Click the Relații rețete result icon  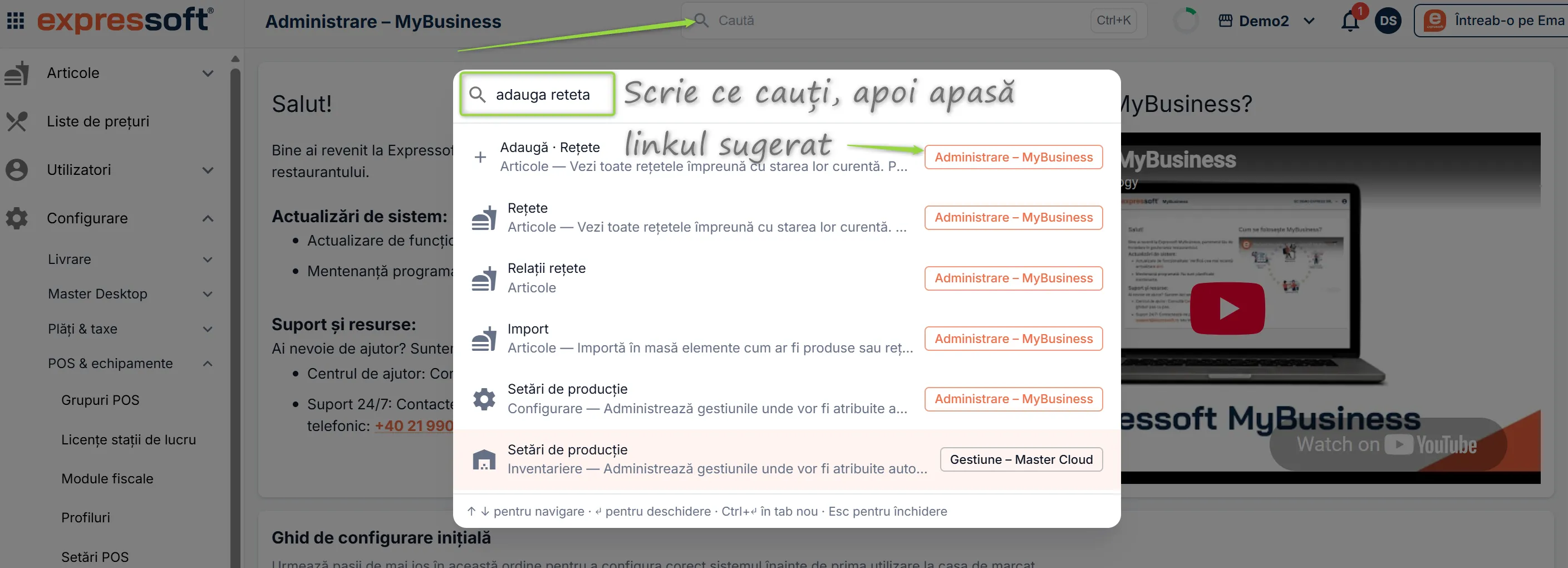pos(484,278)
